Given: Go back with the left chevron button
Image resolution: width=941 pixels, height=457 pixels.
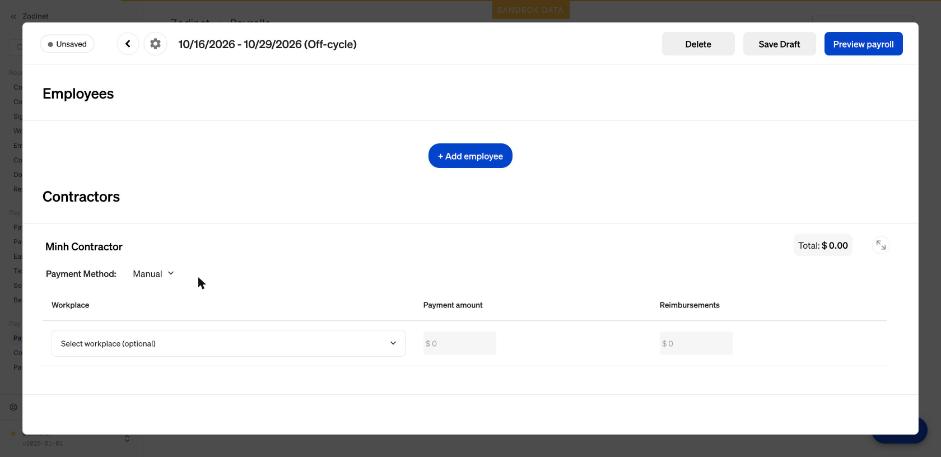Looking at the screenshot, I should [x=128, y=44].
